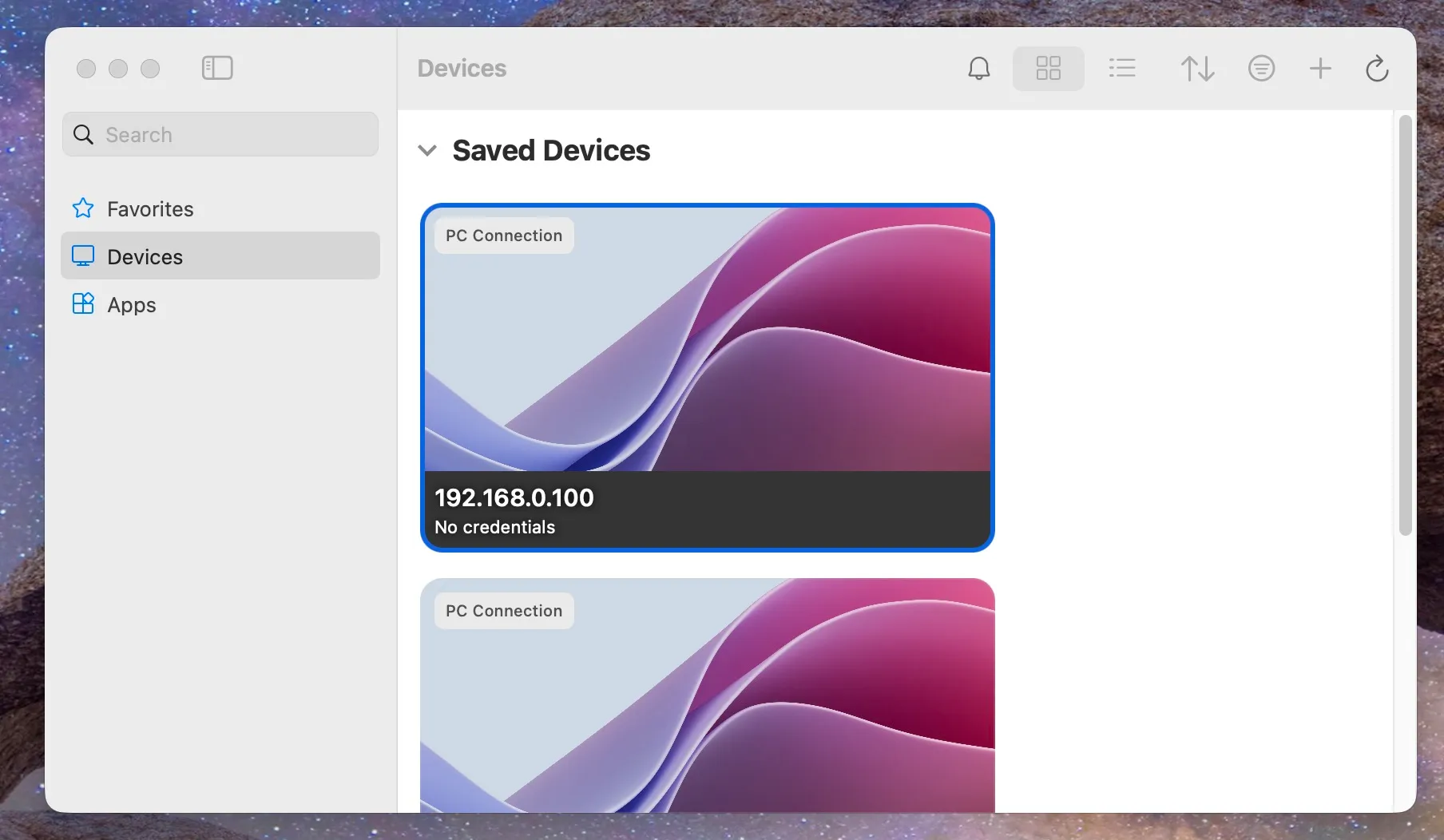Minimize the window using middle window control
1444x840 pixels.
118,69
